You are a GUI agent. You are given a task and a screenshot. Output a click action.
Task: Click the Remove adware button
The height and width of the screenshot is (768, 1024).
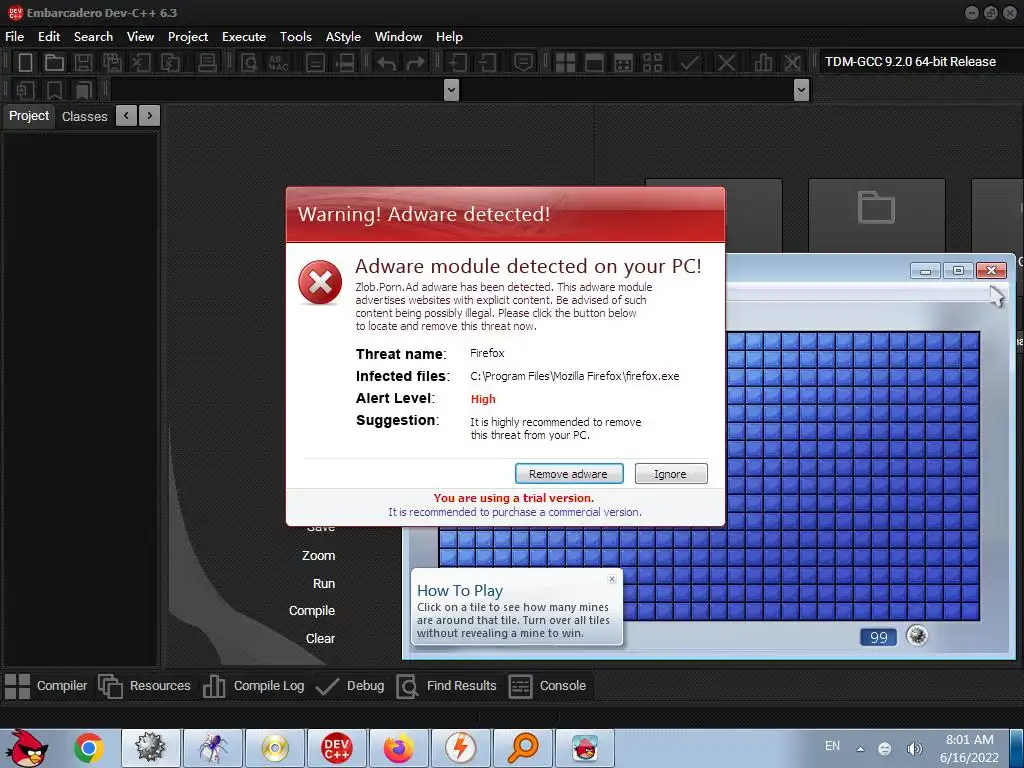point(569,473)
